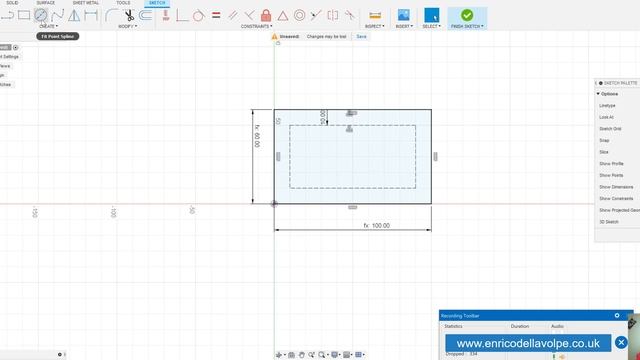Click the 3D Sketch option label
This screenshot has height=360, width=640.
coord(609,222)
